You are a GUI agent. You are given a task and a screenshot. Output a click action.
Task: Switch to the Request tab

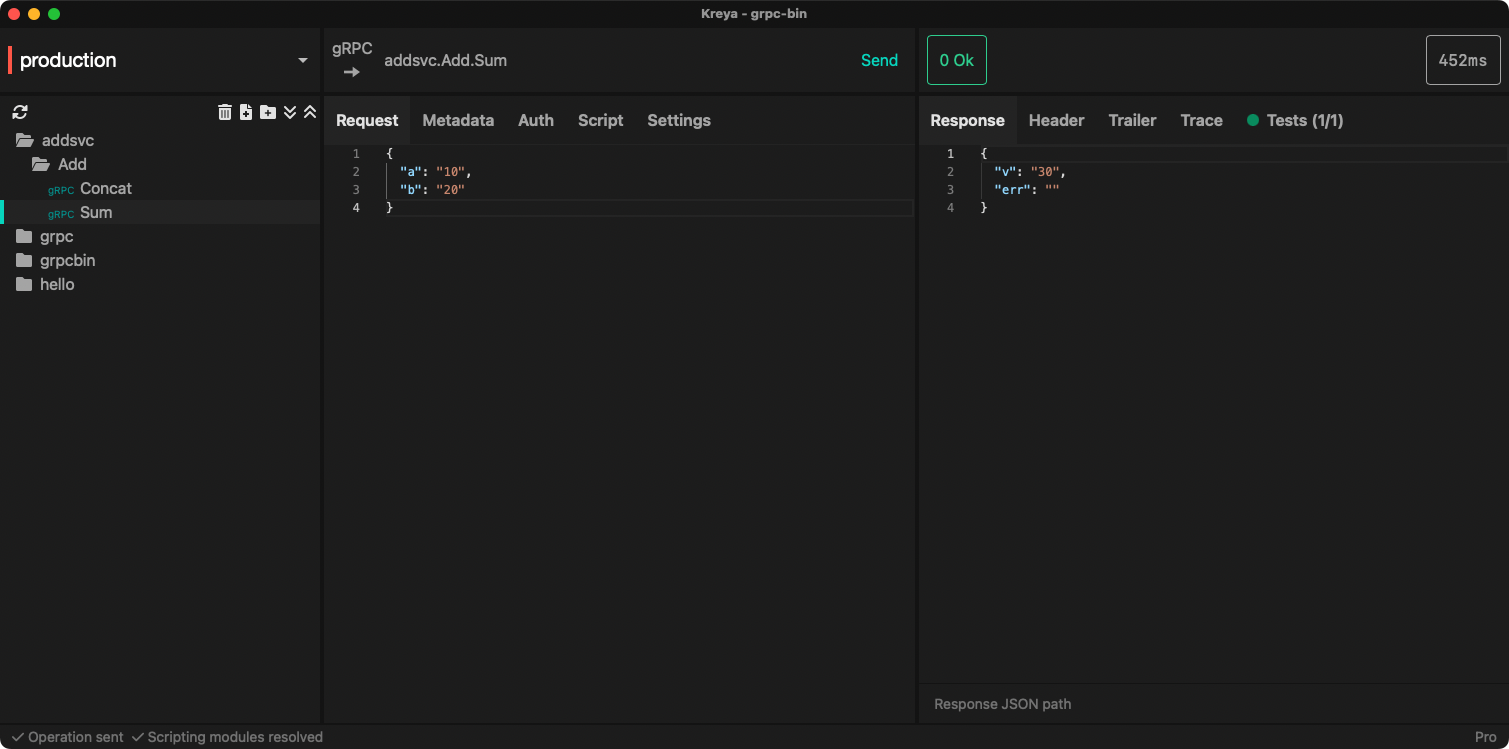point(367,120)
